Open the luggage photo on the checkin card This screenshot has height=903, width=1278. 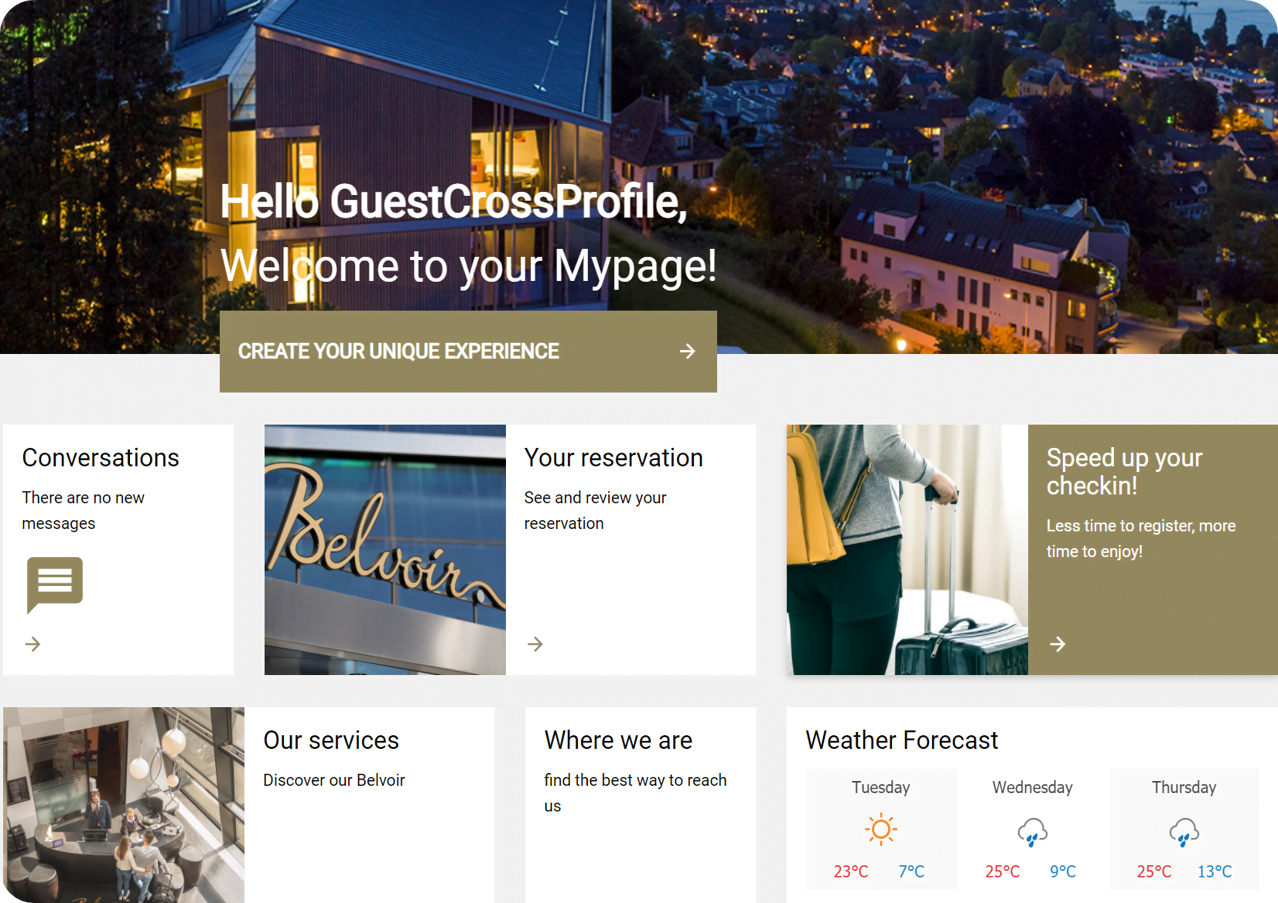[907, 550]
